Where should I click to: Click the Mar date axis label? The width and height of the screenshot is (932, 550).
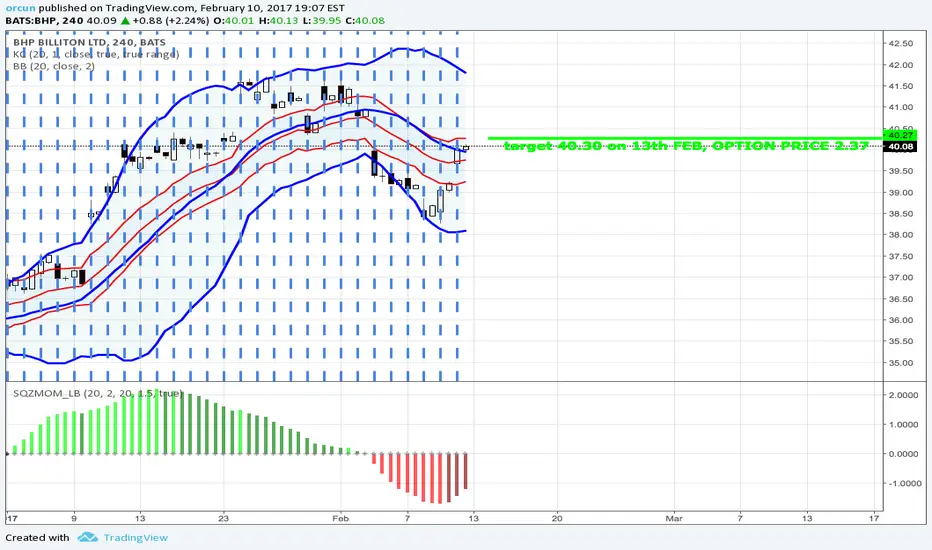coord(674,518)
